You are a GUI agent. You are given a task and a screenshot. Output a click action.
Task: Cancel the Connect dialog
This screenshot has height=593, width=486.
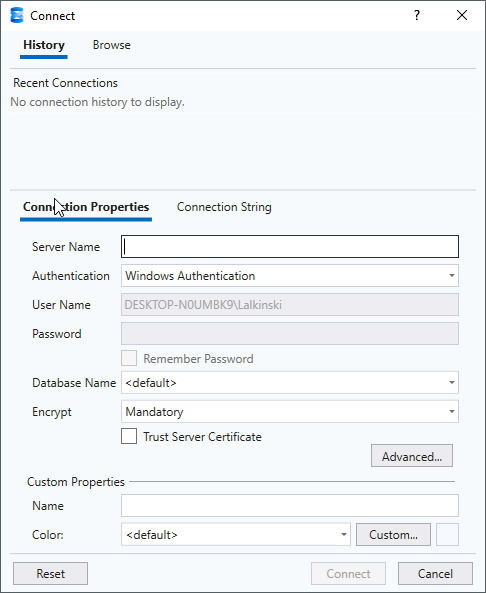coord(435,574)
